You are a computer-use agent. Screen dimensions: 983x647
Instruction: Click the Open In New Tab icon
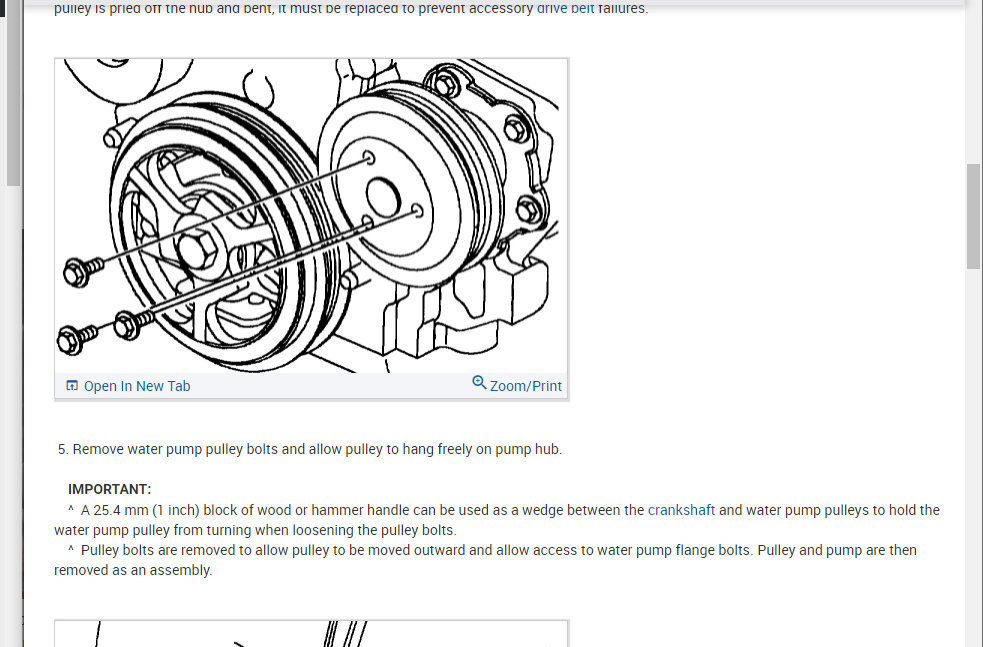tap(72, 386)
